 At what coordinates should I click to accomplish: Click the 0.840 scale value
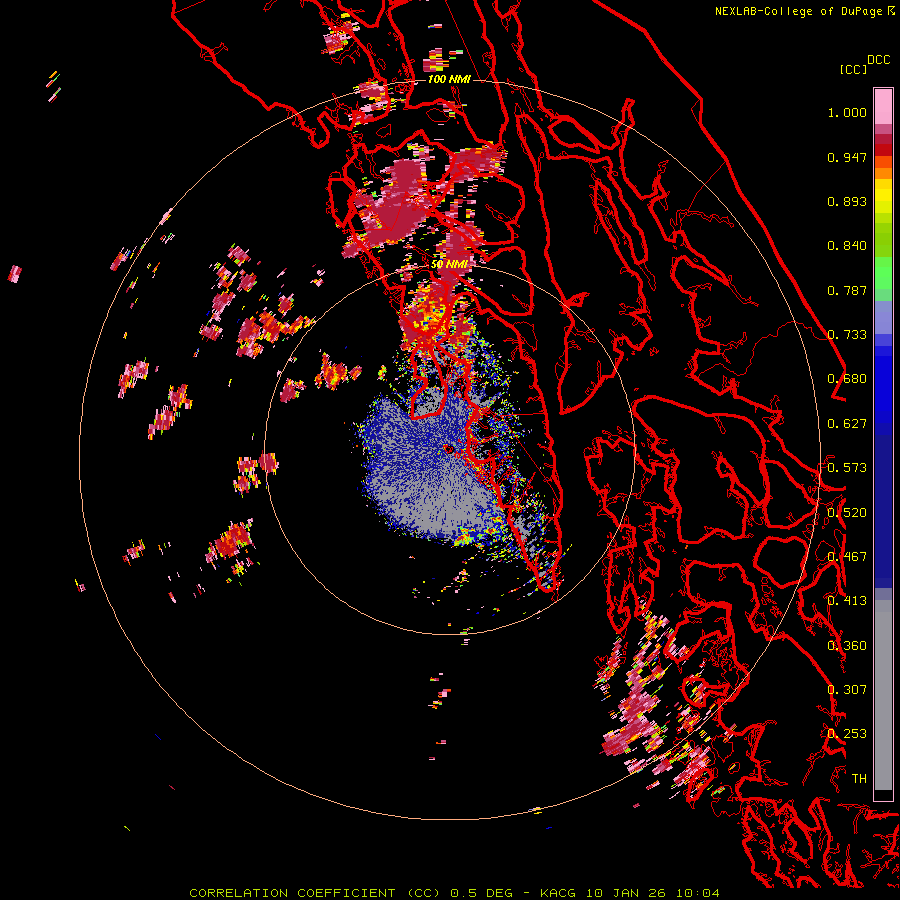847,246
